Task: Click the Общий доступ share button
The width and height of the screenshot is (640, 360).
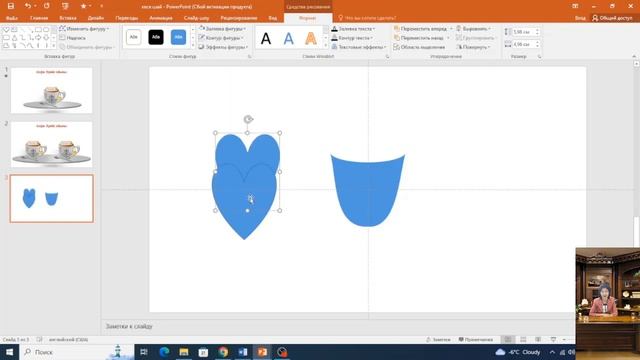Action: [612, 18]
